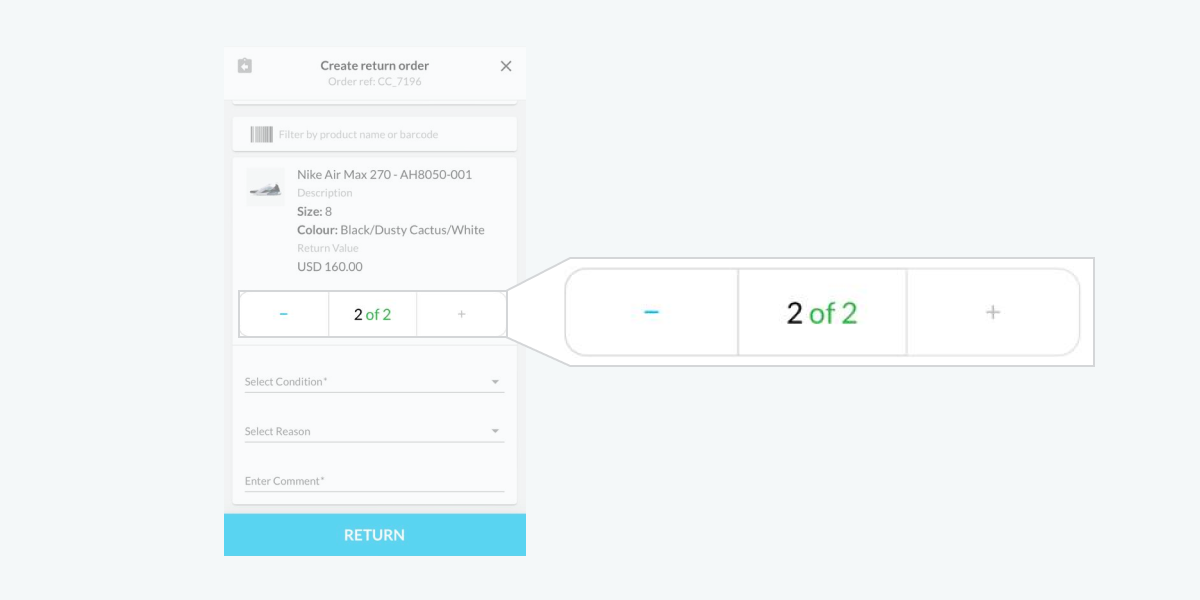Close the Create return order dialog
The image size is (1200, 600).
tap(505, 65)
